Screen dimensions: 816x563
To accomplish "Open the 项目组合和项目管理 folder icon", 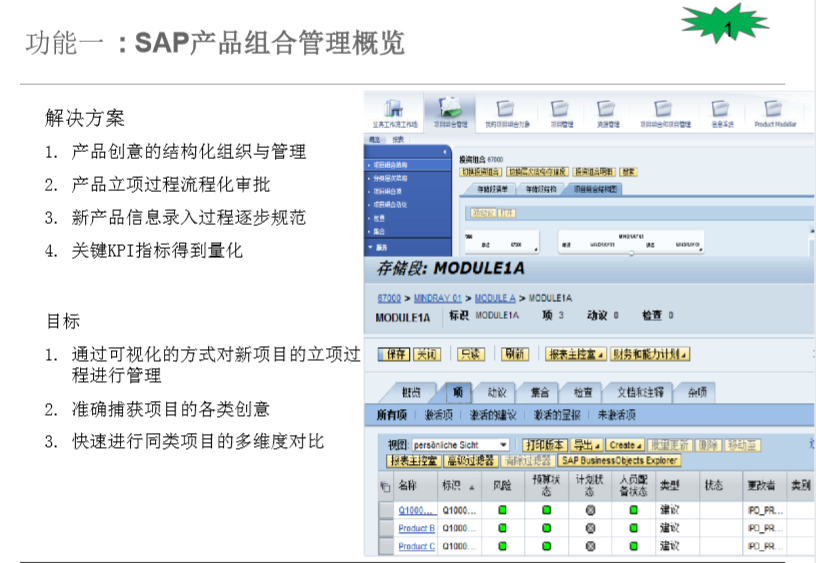I will point(663,108).
